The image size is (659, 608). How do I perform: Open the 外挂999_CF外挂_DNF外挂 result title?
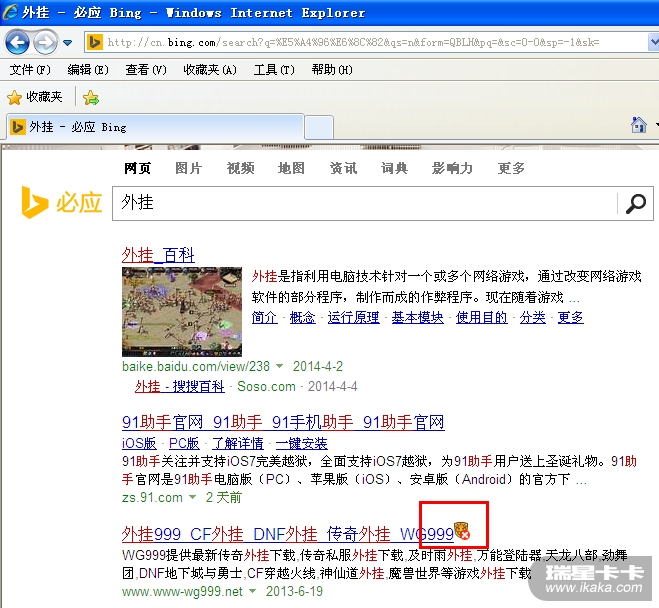(x=288, y=534)
